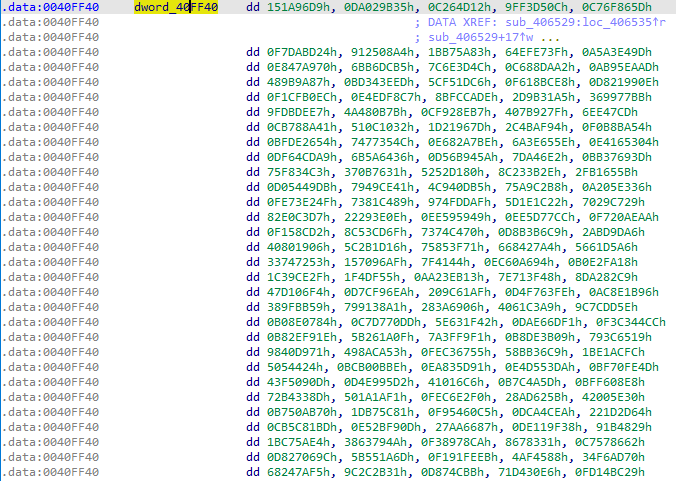Select value 498ACA53h
This screenshot has width=676, height=481.
click(x=376, y=352)
